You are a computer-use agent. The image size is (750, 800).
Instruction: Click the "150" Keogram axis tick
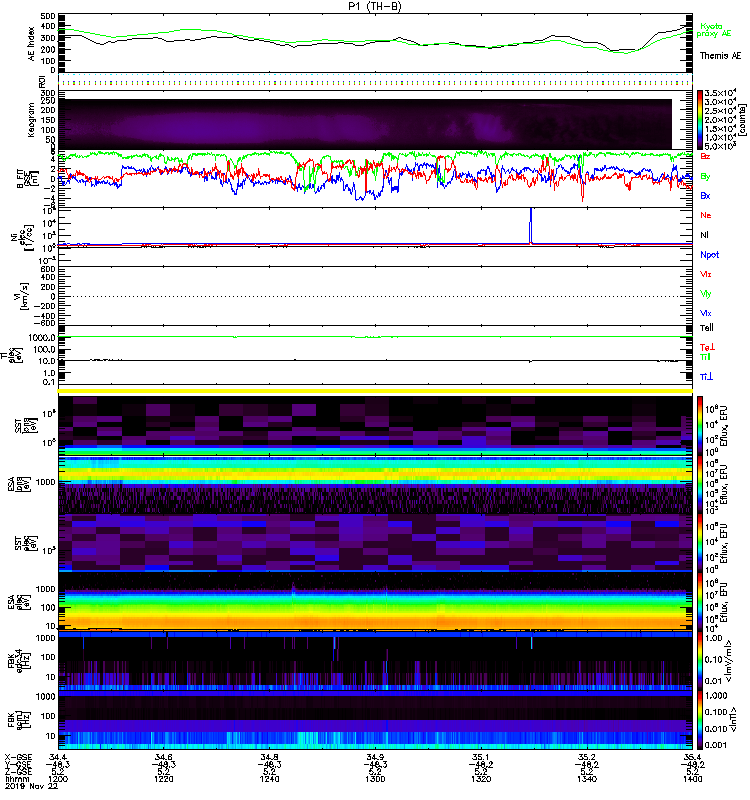coord(49,120)
